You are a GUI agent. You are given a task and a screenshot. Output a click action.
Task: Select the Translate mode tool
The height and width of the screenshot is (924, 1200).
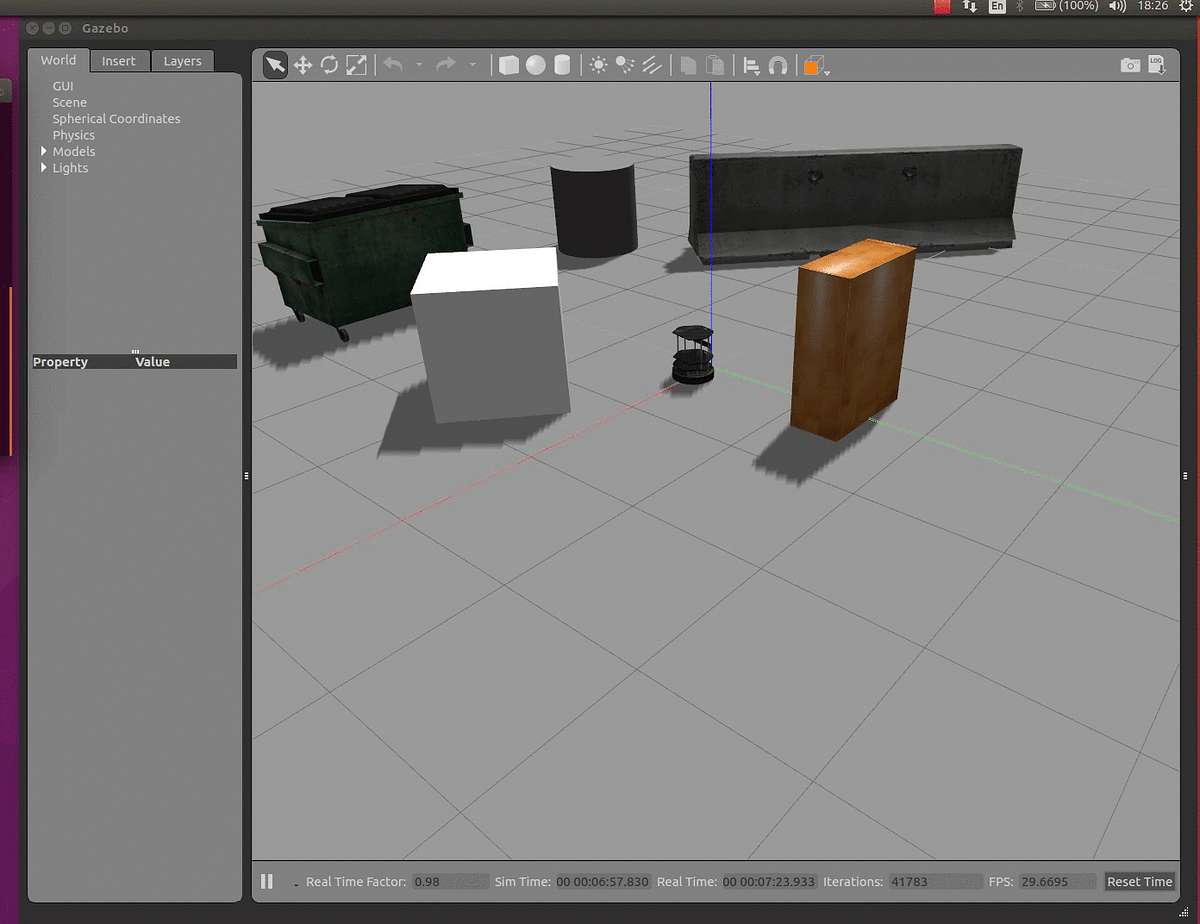pos(302,64)
